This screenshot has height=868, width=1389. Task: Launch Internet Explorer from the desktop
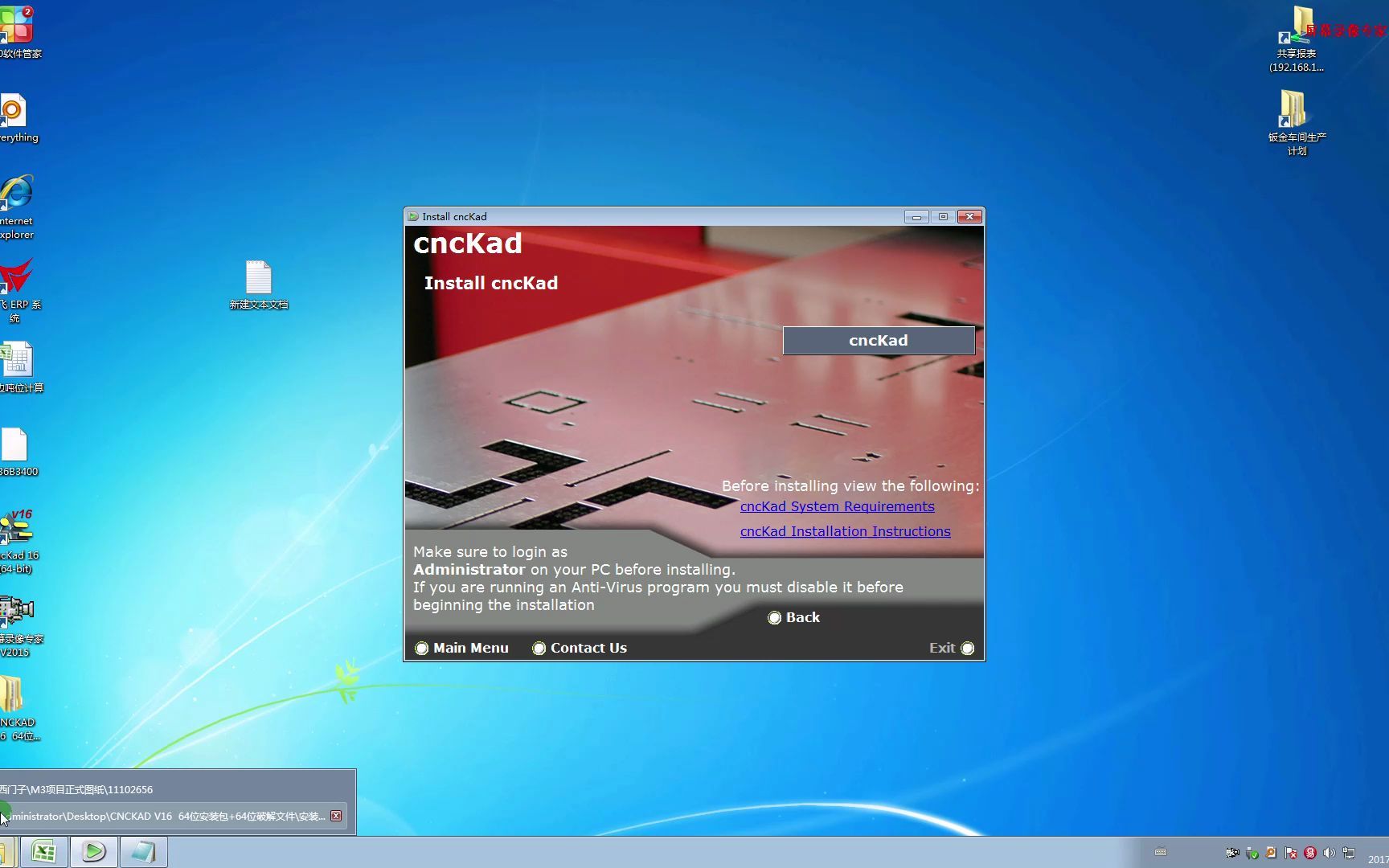pos(16,207)
